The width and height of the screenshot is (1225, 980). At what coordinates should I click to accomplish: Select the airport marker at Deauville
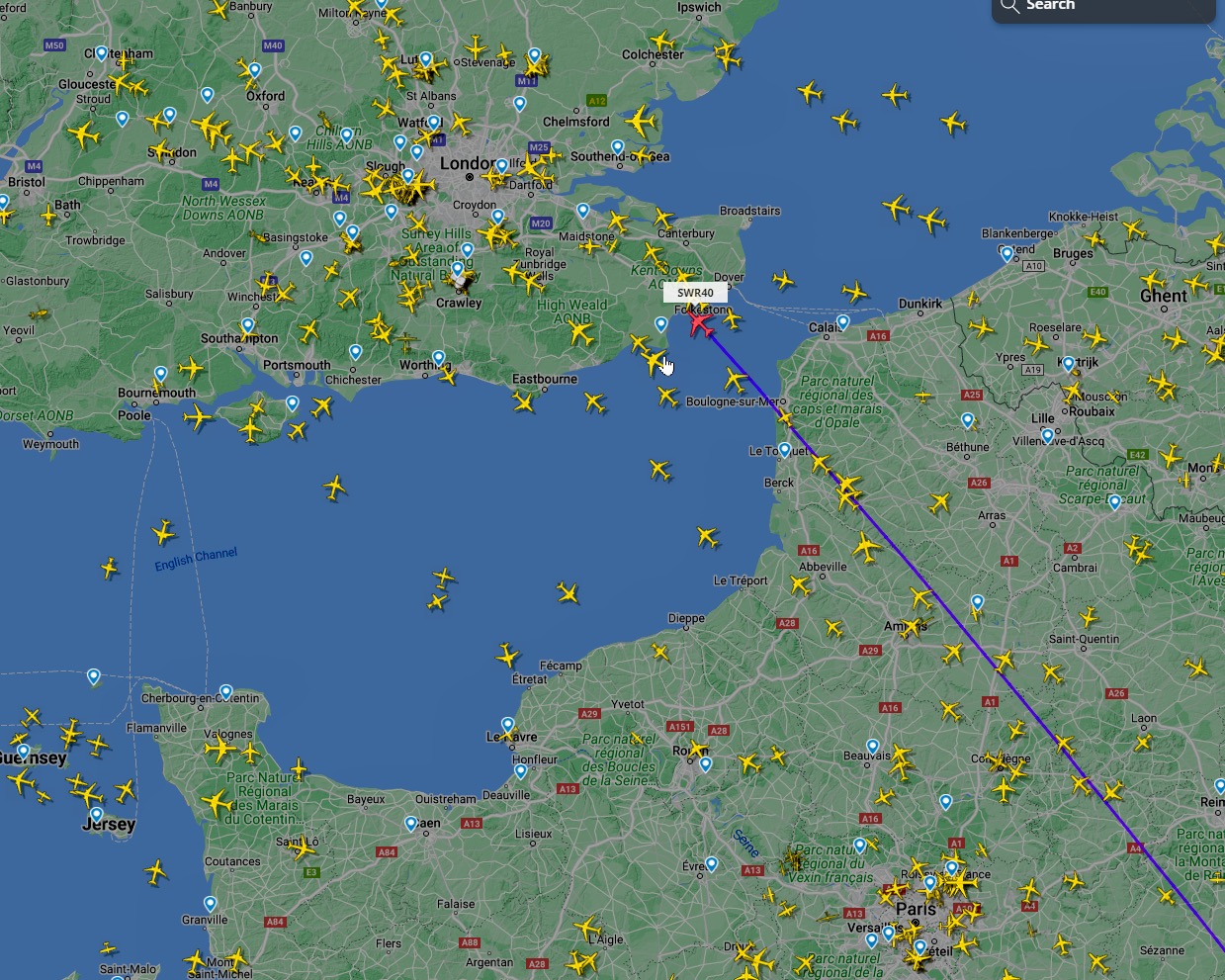[520, 771]
